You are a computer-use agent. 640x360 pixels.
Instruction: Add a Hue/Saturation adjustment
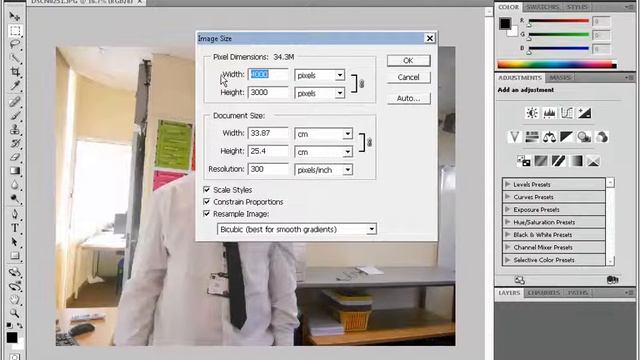[532, 137]
